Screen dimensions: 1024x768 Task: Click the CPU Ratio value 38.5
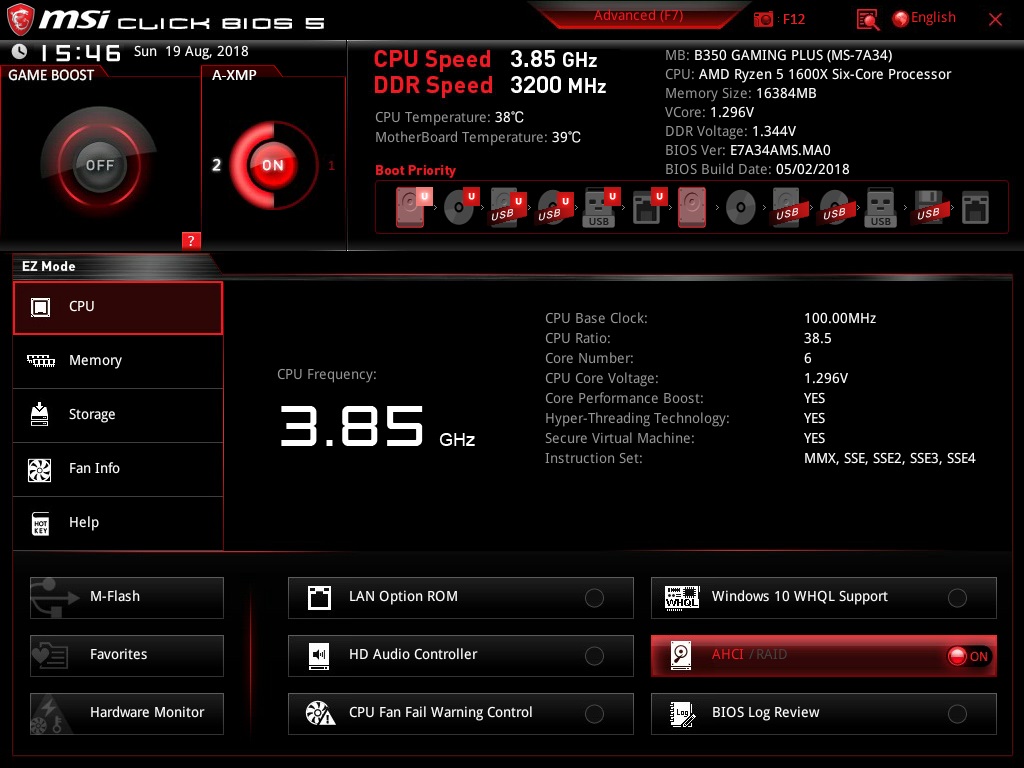(818, 338)
